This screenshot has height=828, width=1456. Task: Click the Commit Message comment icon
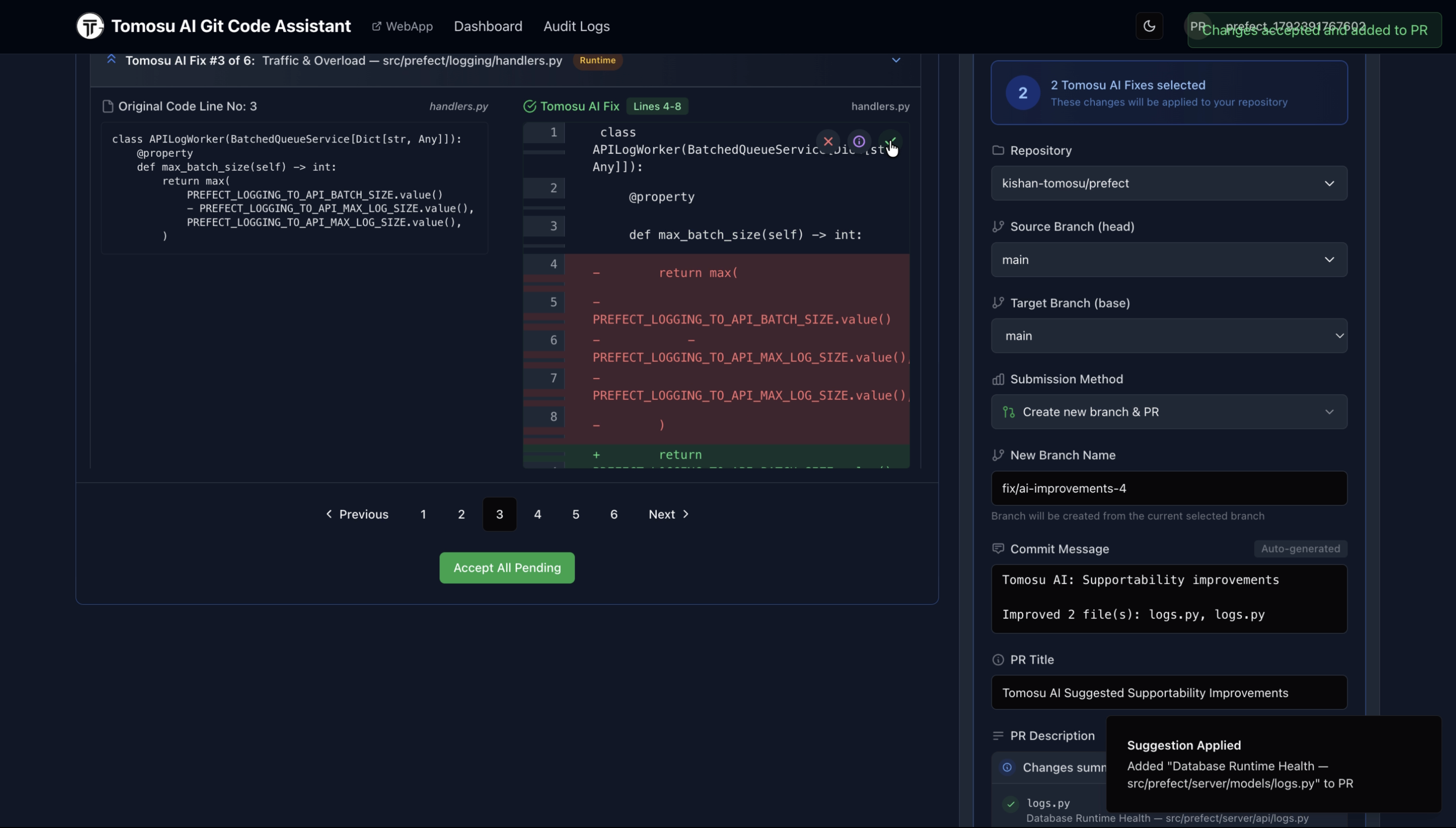click(x=998, y=549)
